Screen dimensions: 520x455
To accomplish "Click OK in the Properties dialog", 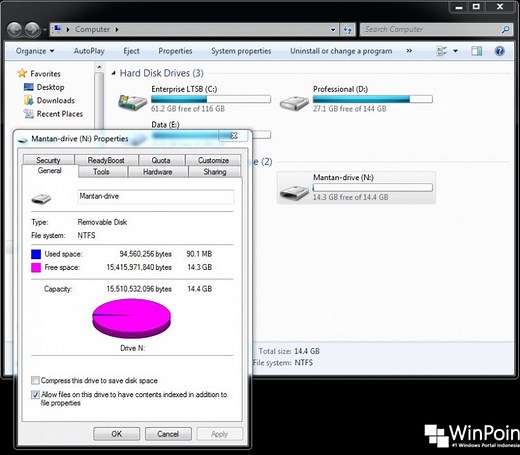I will (116, 434).
